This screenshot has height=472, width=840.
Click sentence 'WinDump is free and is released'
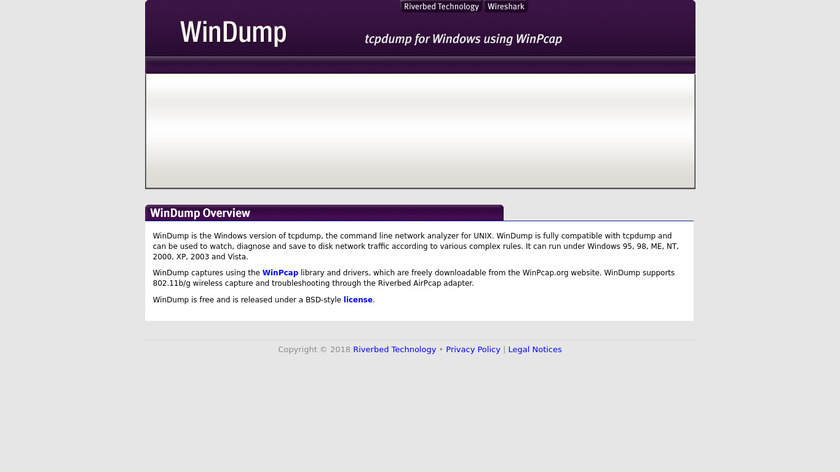tap(264, 299)
